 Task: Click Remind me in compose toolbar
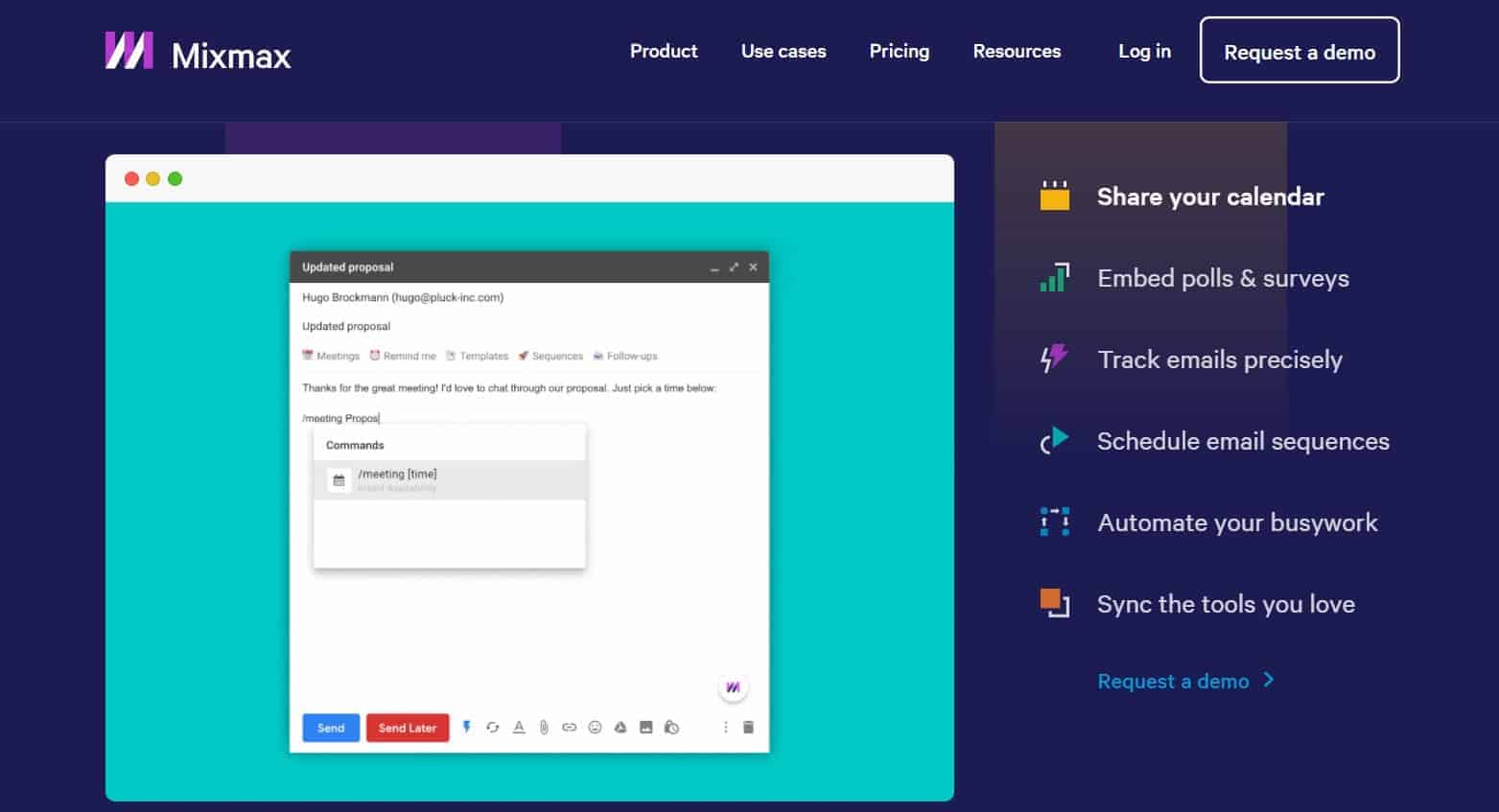(x=403, y=356)
